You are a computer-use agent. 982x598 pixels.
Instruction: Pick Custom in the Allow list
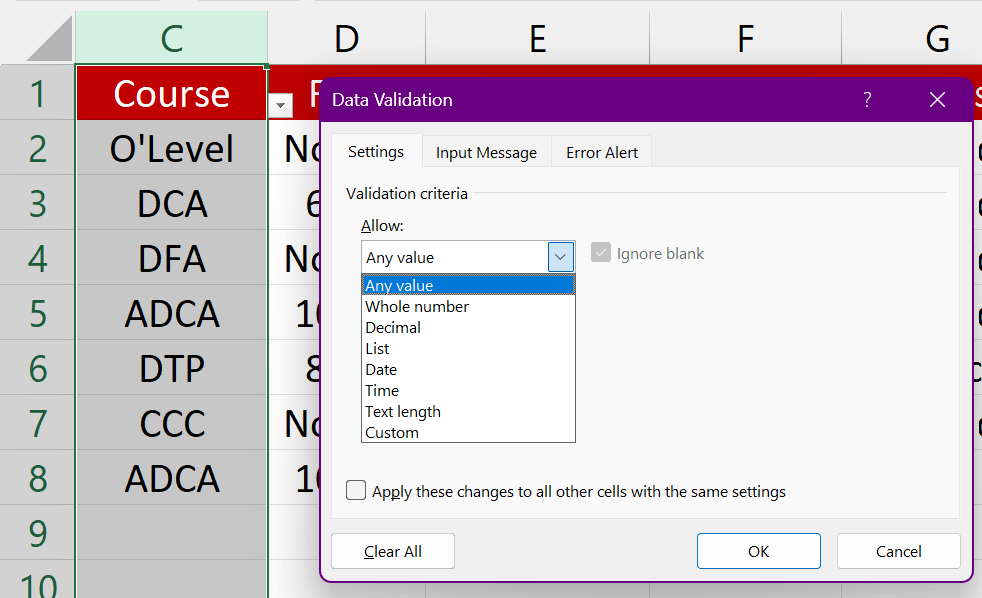click(392, 433)
